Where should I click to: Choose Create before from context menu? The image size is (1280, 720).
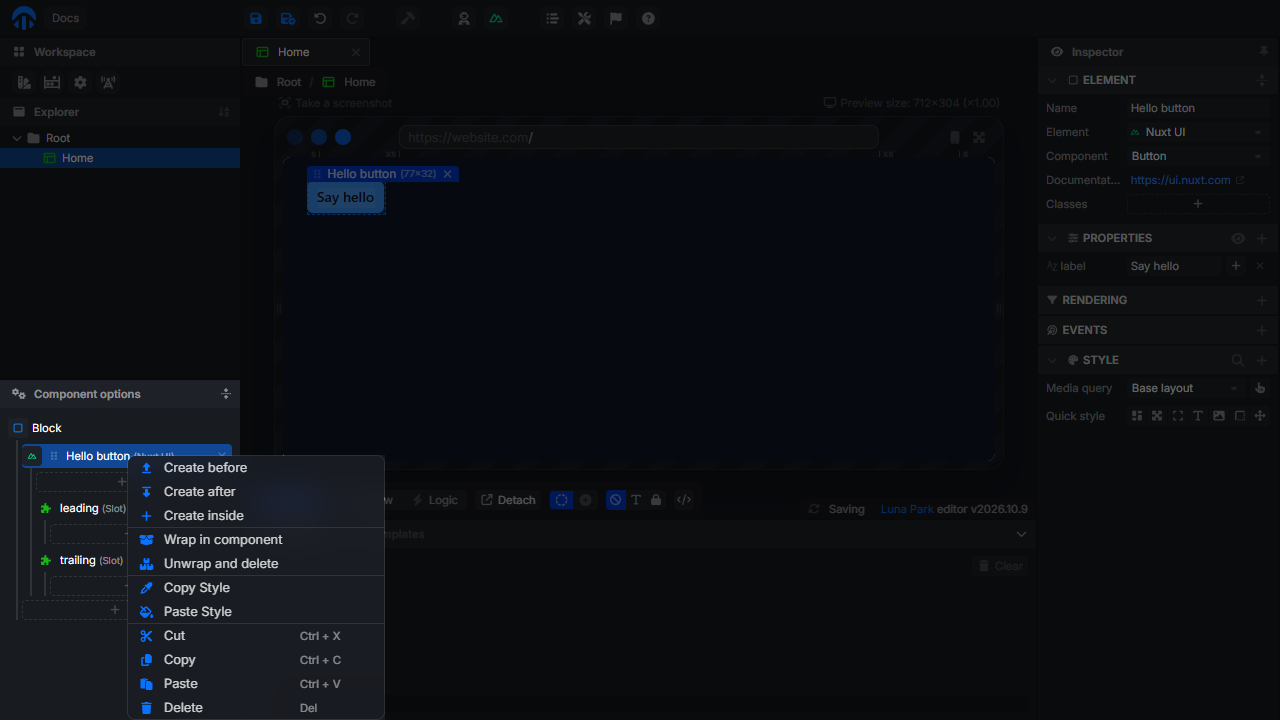256,468
